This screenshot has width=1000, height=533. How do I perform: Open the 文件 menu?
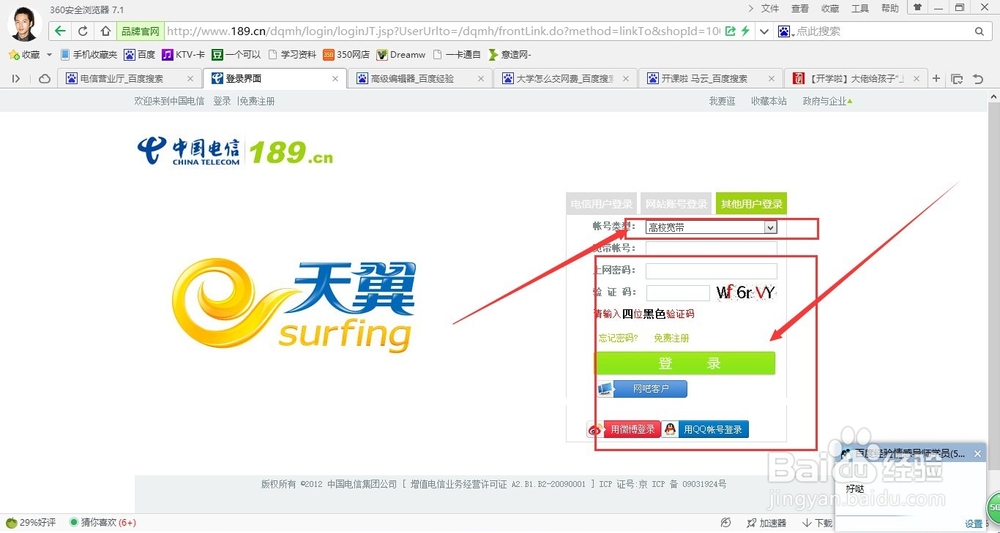(x=770, y=8)
